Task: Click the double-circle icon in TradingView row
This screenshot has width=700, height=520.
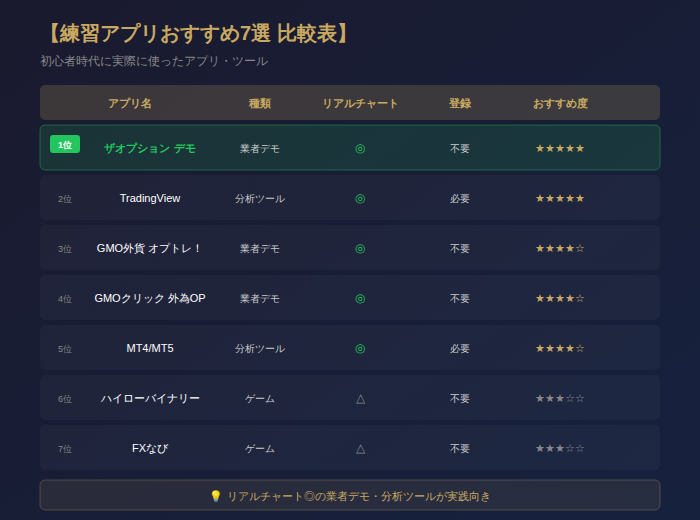Action: (360, 198)
